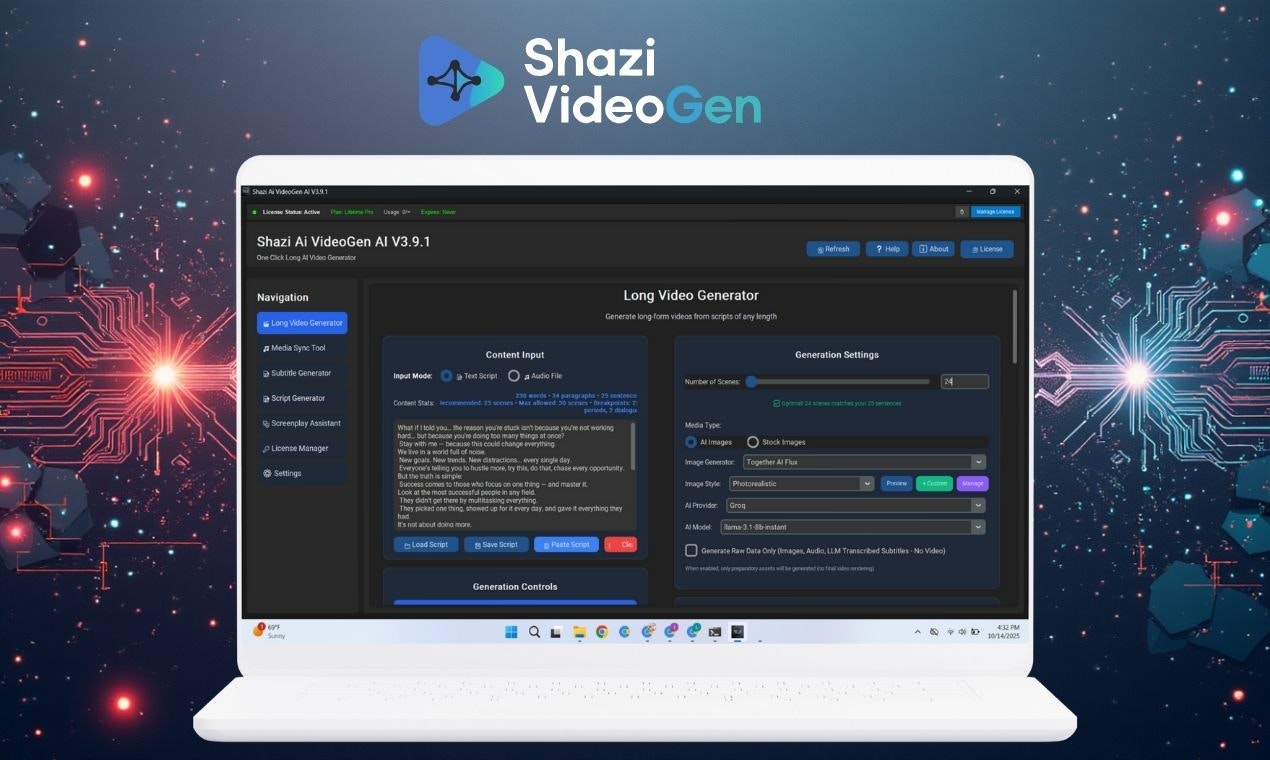Select the Long Video Generator tab
This screenshot has width=1270, height=760.
(x=302, y=322)
